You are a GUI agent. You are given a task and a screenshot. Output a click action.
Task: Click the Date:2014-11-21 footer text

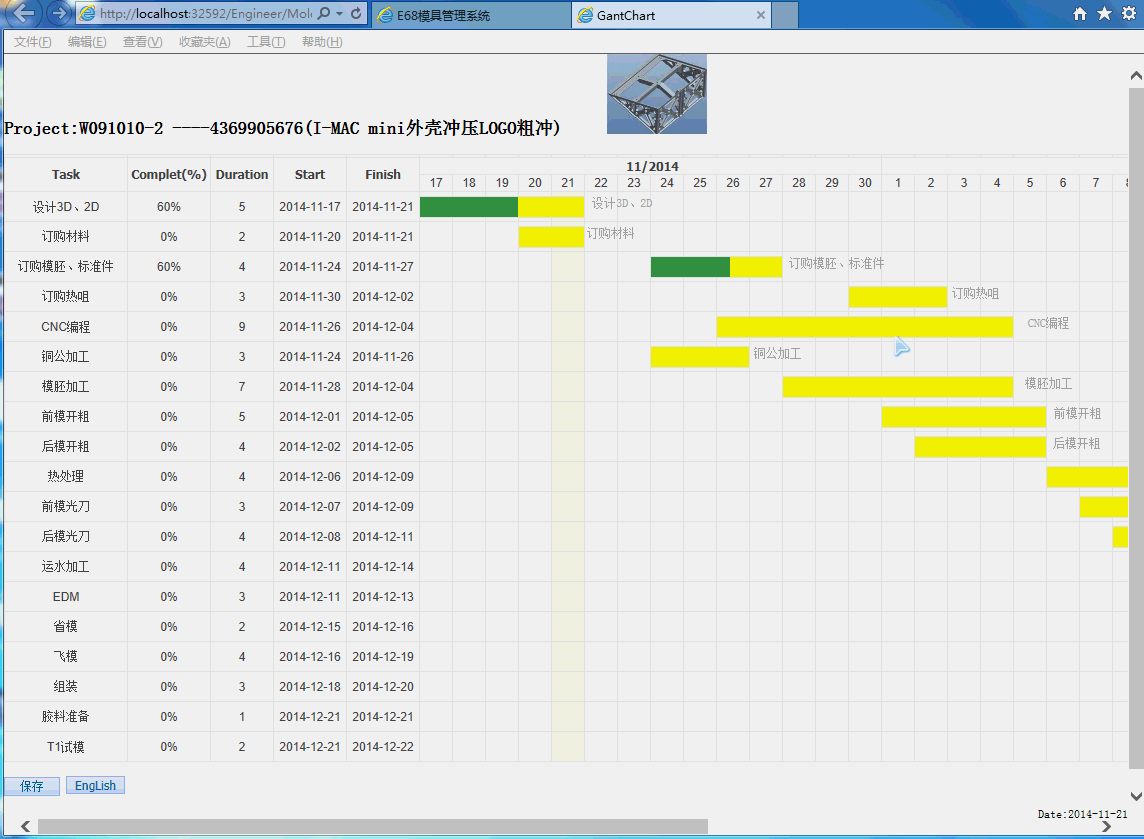(x=1082, y=813)
